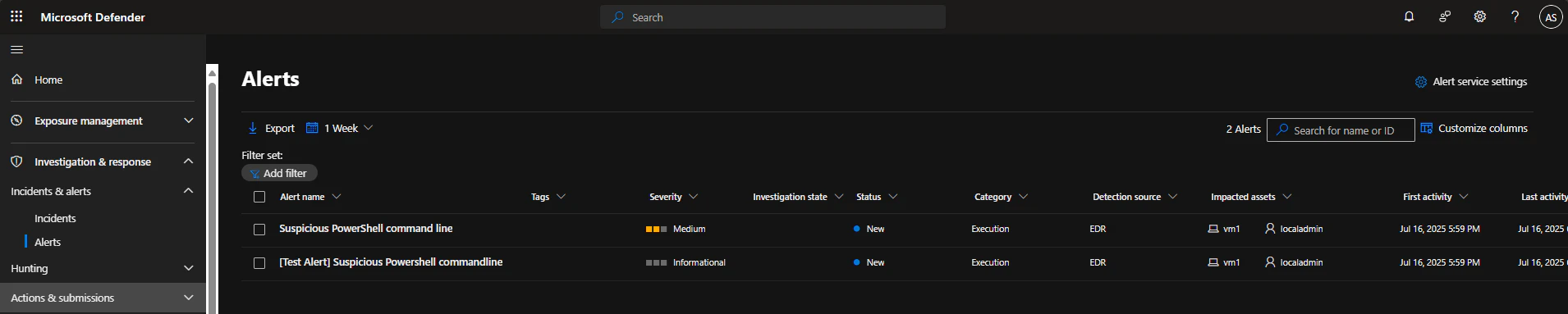
Task: Open Alert name column sort menu
Action: [337, 197]
